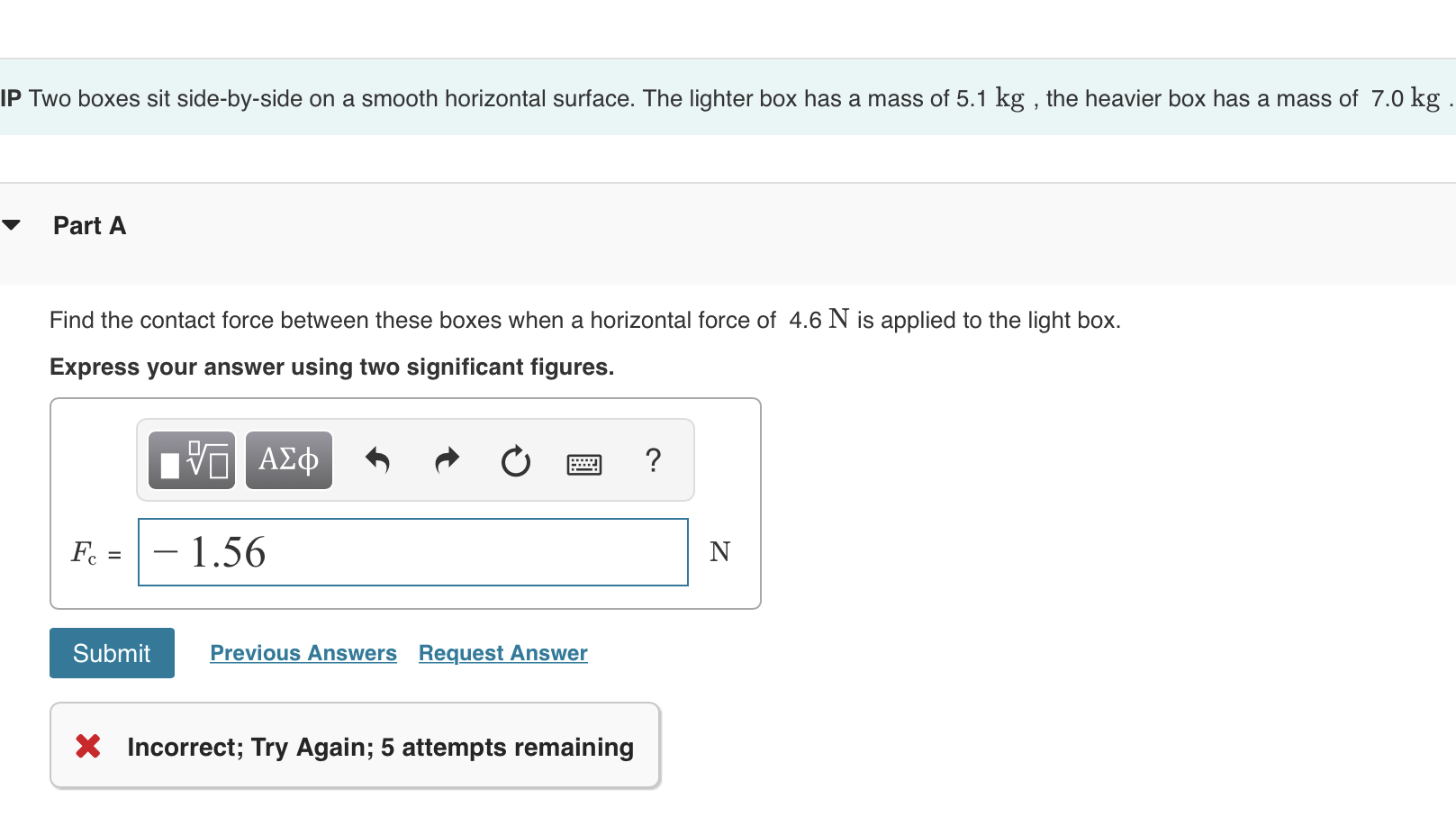Open the equation editor help
1456x817 pixels.
[x=653, y=460]
